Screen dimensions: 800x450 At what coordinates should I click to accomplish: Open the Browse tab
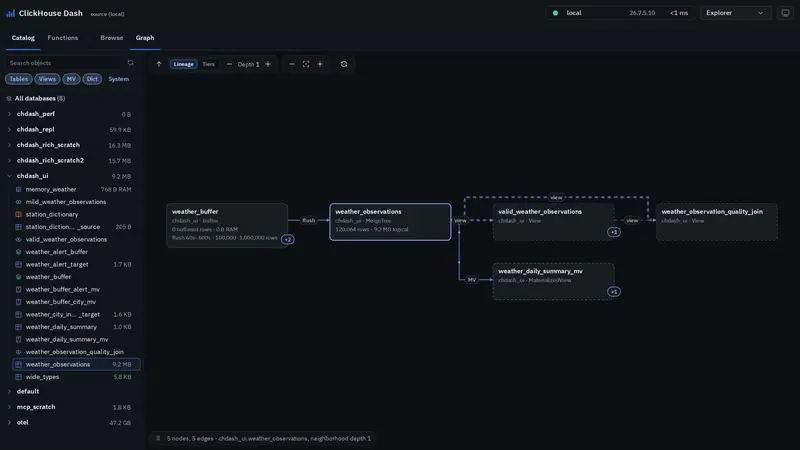pos(112,38)
